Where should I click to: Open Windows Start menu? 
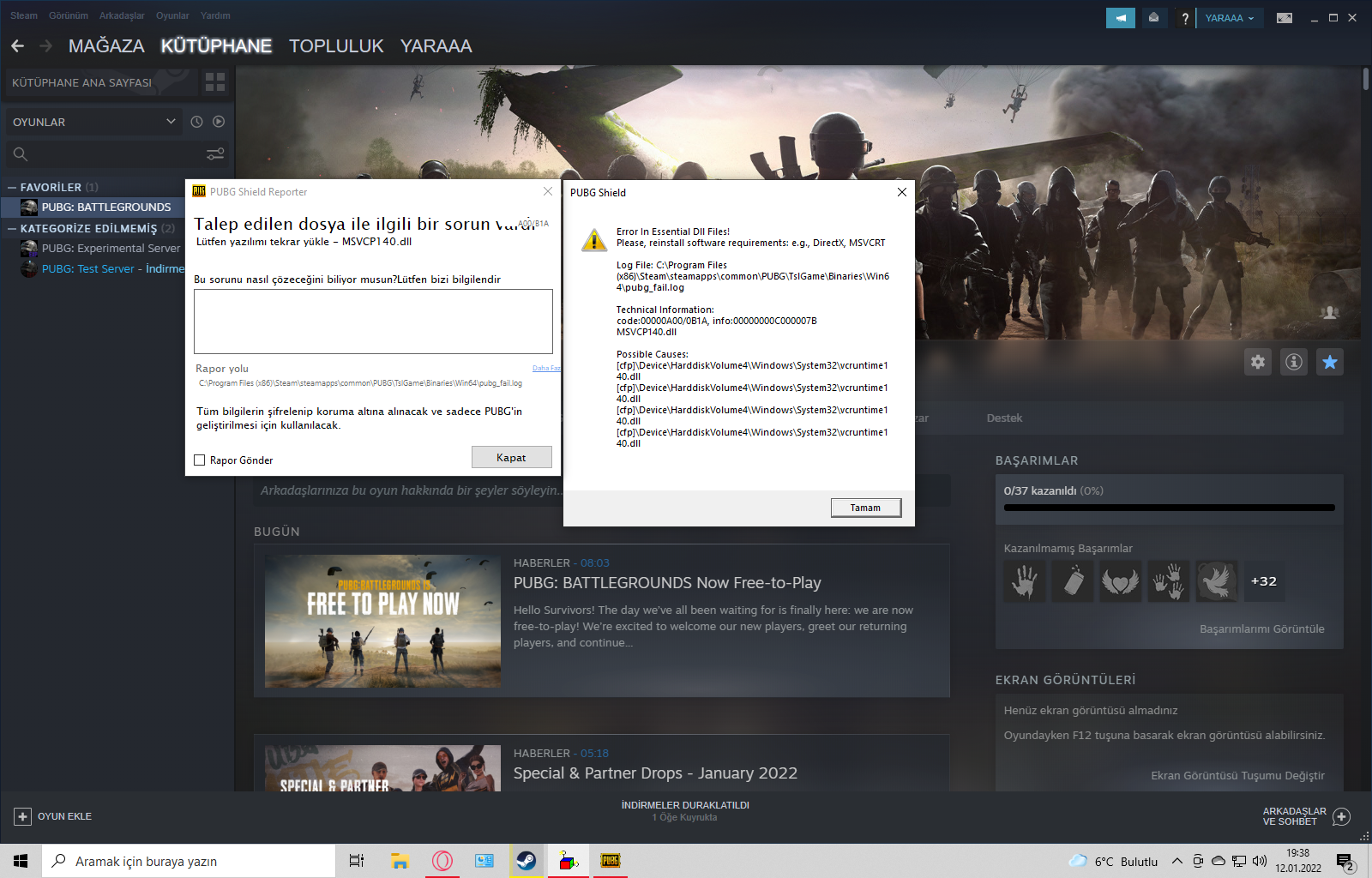click(x=21, y=861)
